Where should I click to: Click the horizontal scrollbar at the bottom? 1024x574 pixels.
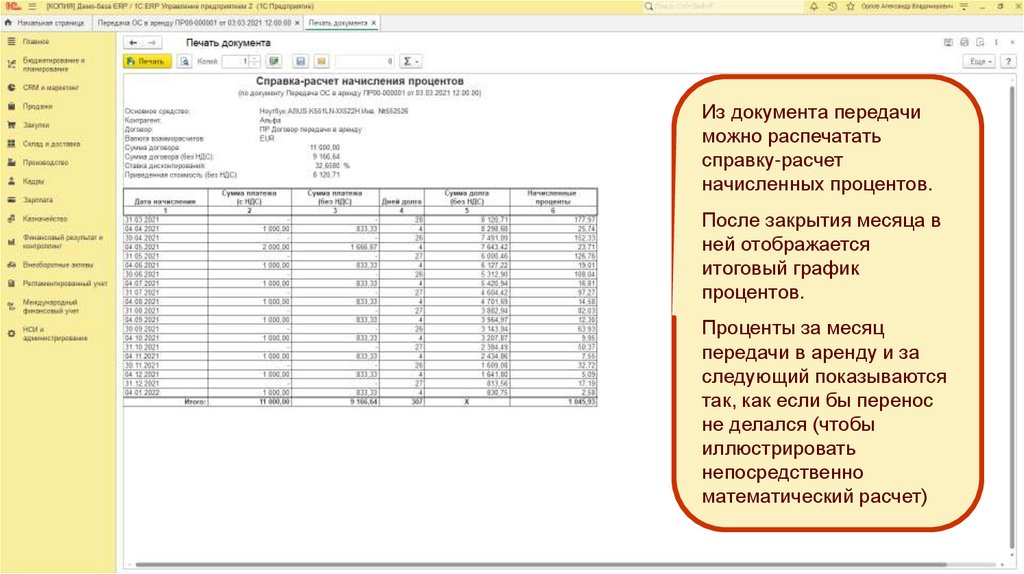pyautogui.click(x=541, y=565)
